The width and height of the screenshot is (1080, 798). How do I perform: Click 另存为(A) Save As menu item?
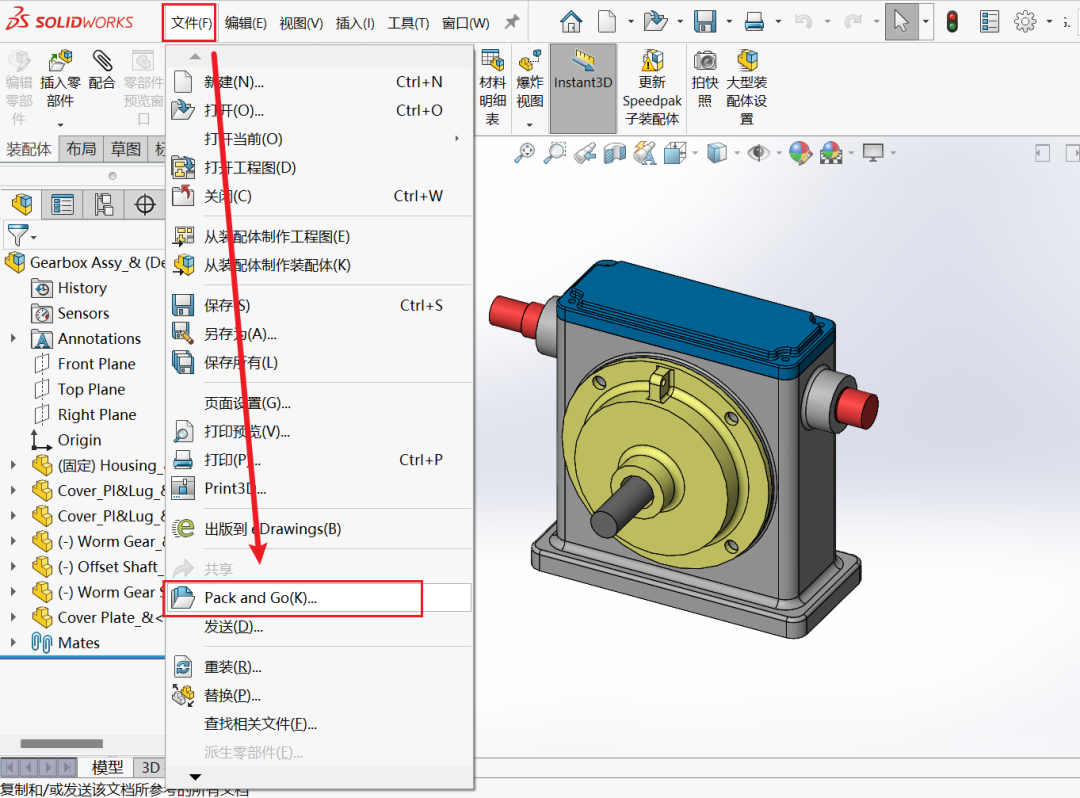(x=240, y=334)
